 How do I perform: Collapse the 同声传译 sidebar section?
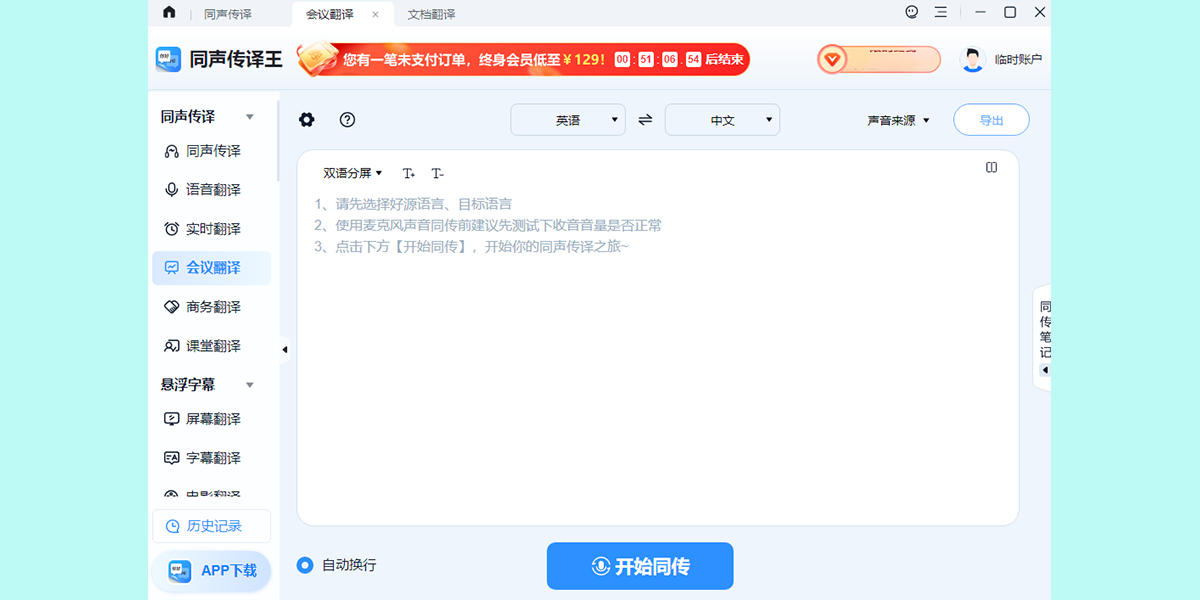(x=250, y=117)
